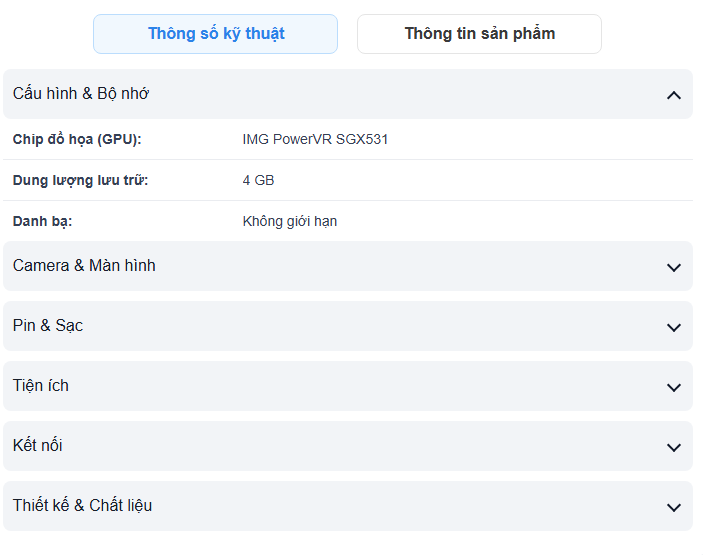Open the Thiết kế & Chất liệu section

coord(83,506)
